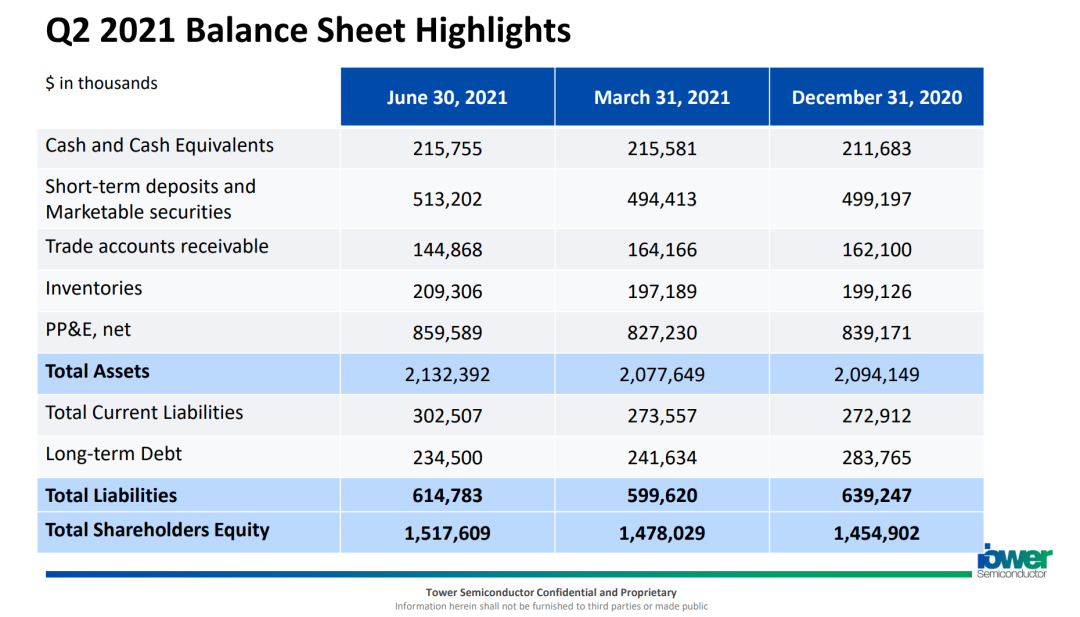Click the total liabilities value 614,783

[447, 496]
